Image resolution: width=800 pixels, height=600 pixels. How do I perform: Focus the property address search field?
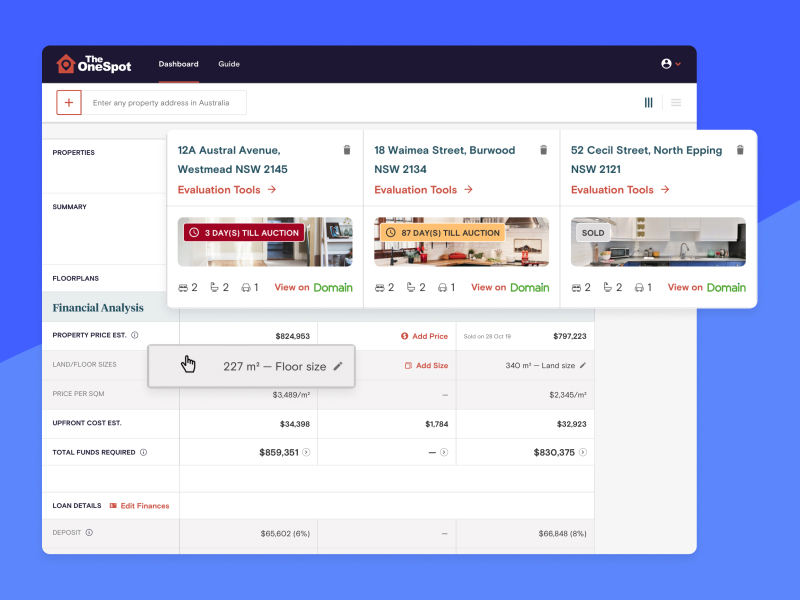164,103
